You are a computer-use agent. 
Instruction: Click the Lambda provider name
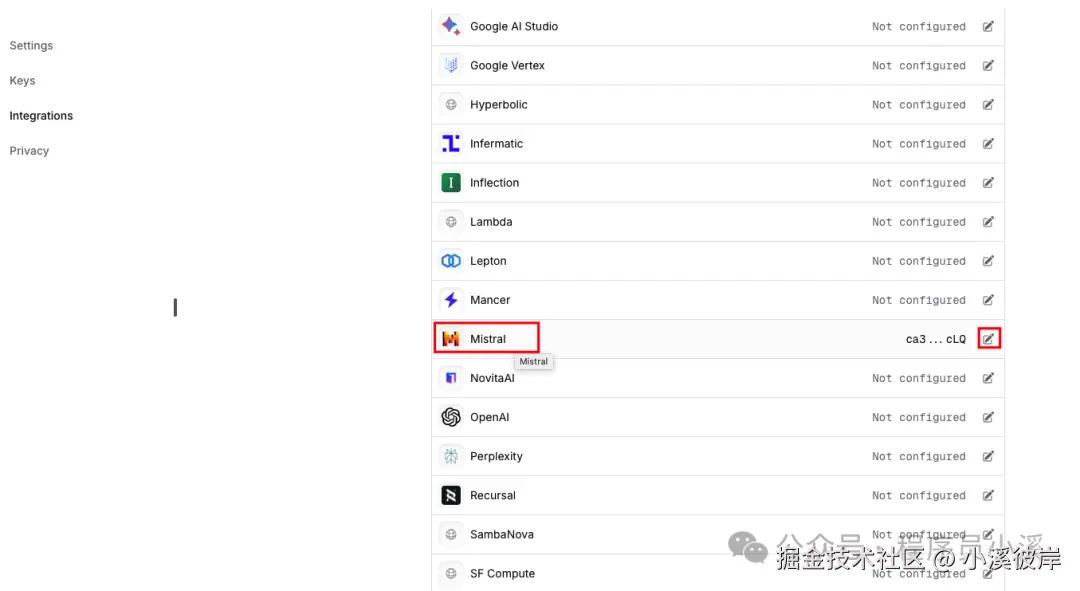coord(491,222)
